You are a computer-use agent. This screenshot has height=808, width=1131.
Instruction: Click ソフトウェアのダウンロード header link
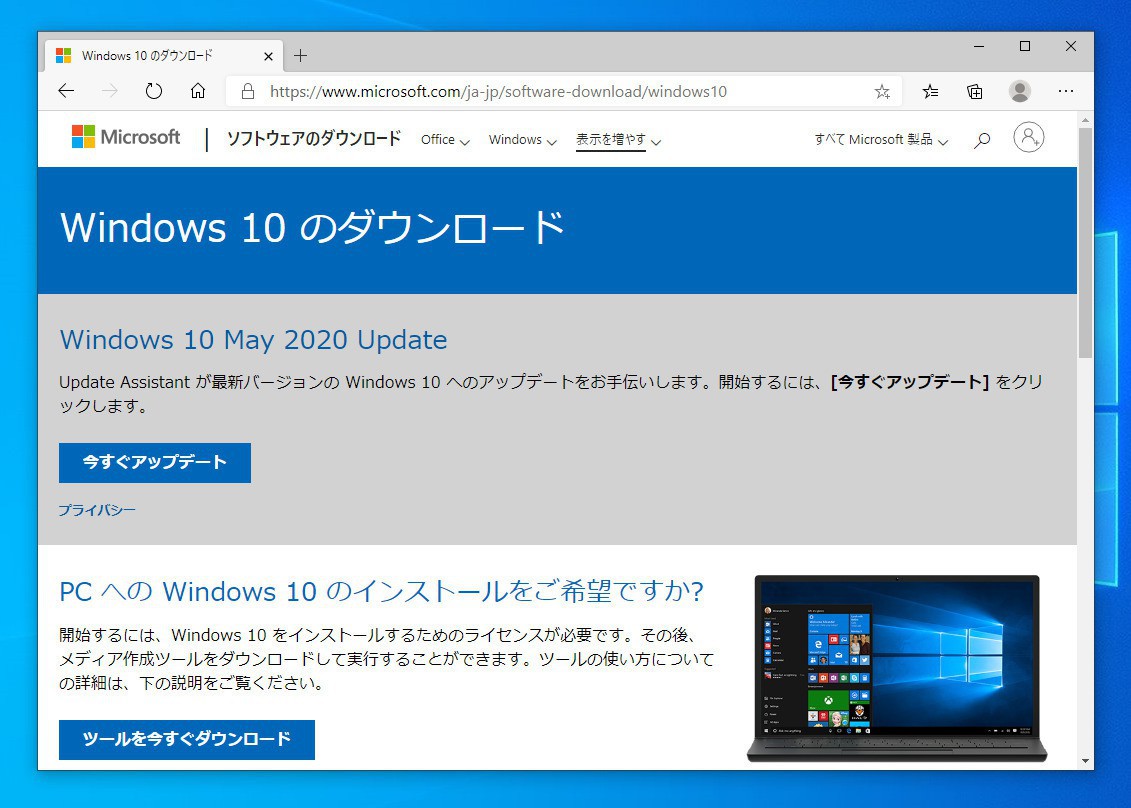click(314, 139)
